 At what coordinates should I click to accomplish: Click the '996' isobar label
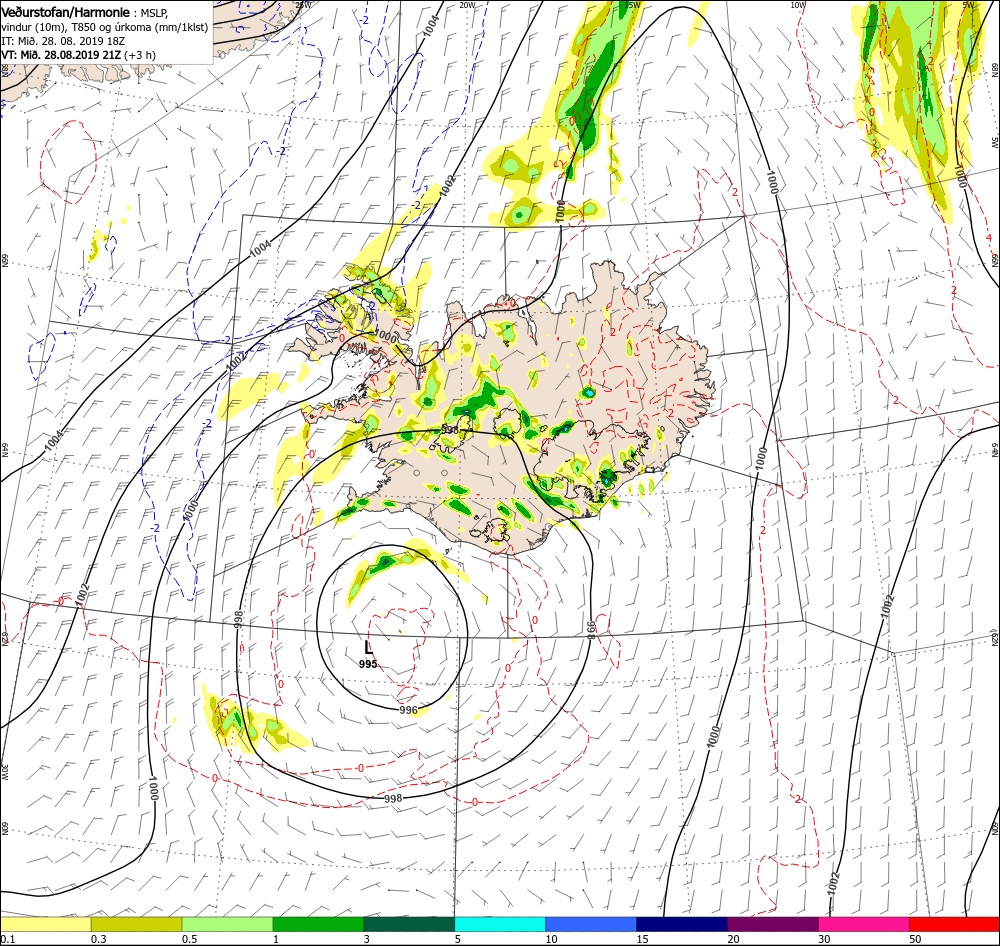[408, 709]
